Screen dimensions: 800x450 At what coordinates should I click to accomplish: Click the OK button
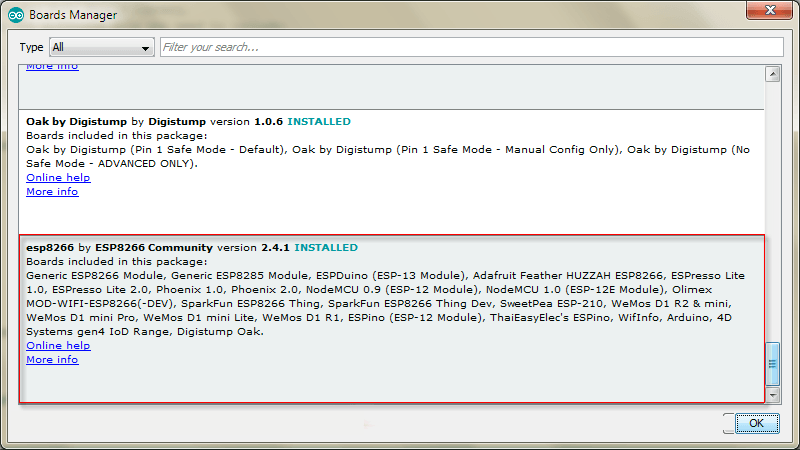tap(757, 423)
